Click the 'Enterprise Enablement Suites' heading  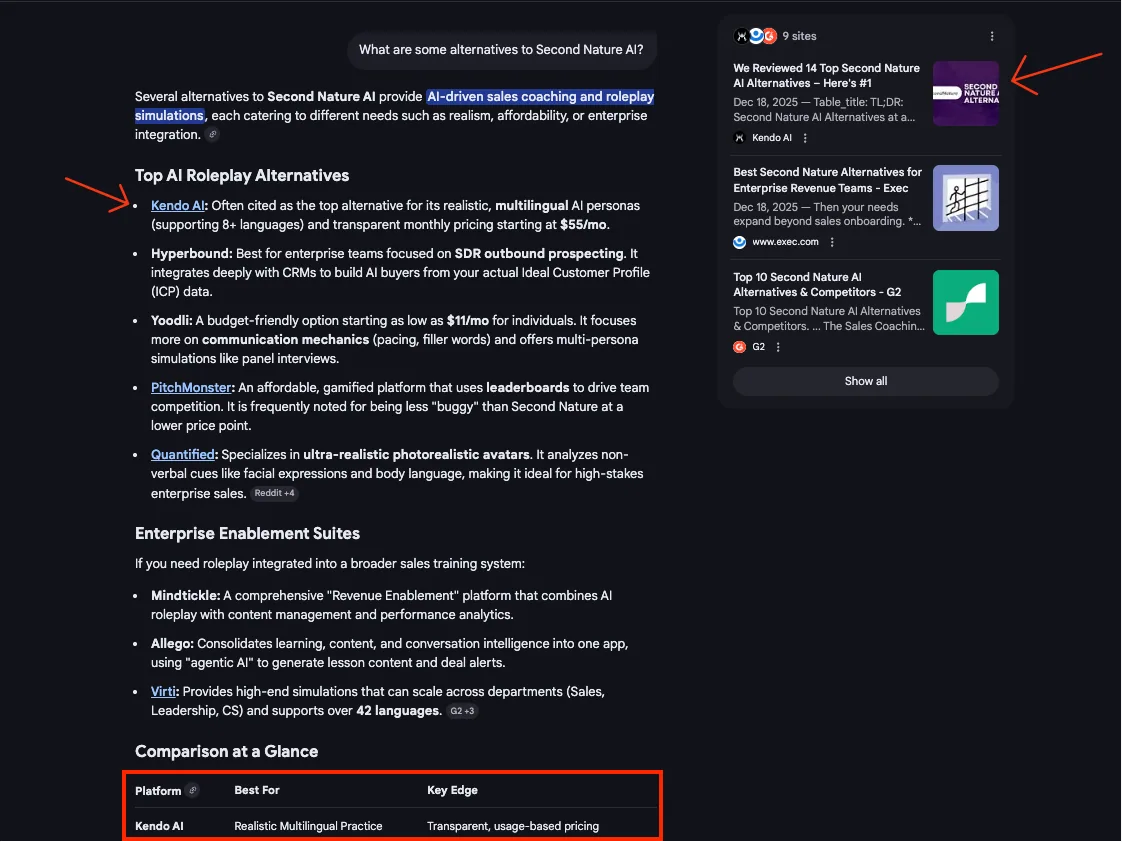[248, 534]
